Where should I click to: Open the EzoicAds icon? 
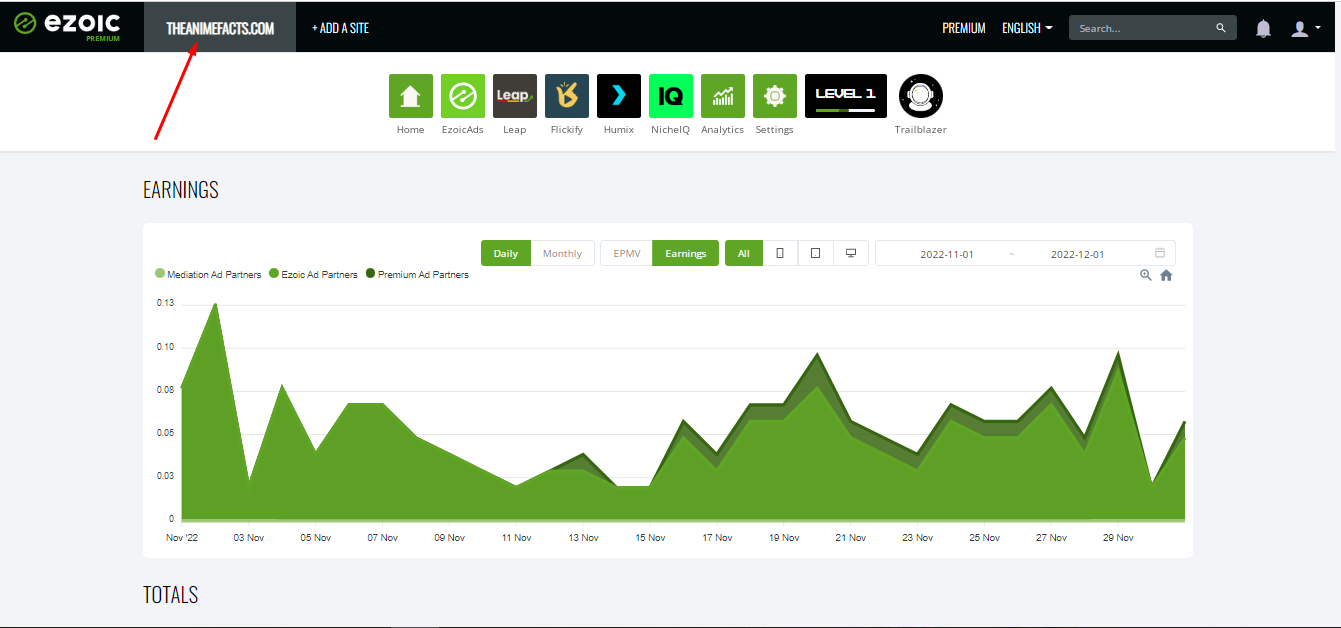pos(462,96)
